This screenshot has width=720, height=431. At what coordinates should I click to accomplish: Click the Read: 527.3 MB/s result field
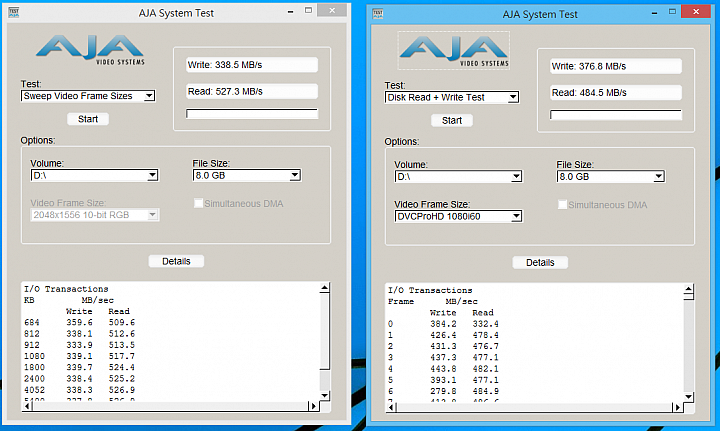click(x=252, y=91)
